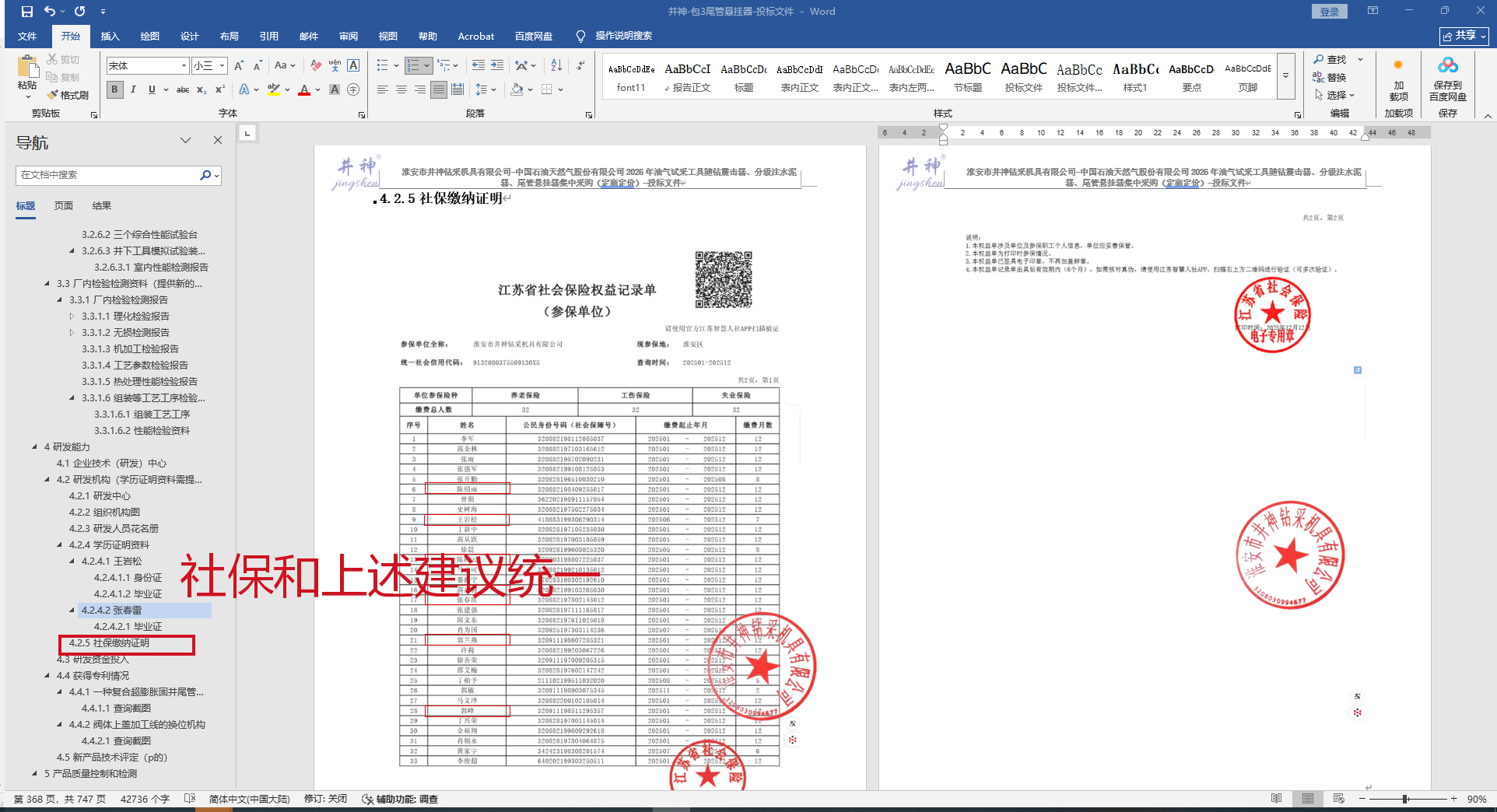Open the 引用 (References) ribbon tab

[269, 36]
